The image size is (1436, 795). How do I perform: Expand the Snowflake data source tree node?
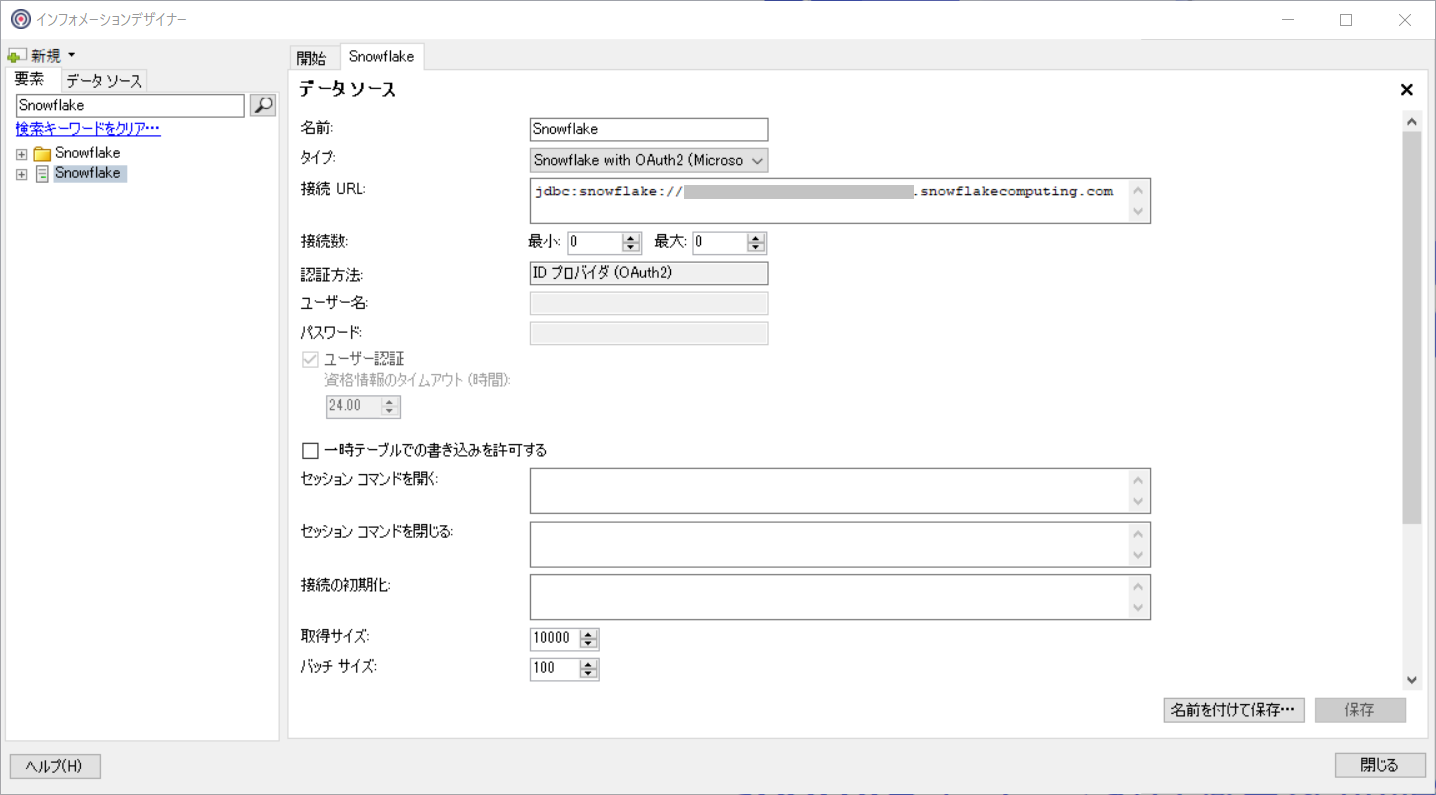pos(22,174)
